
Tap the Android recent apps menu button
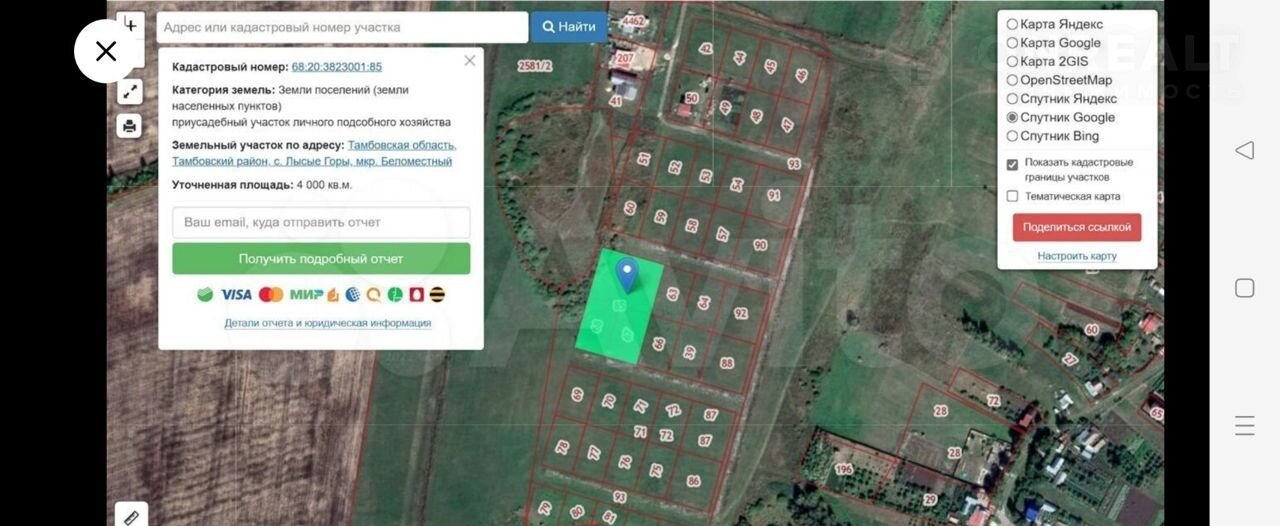click(1244, 425)
